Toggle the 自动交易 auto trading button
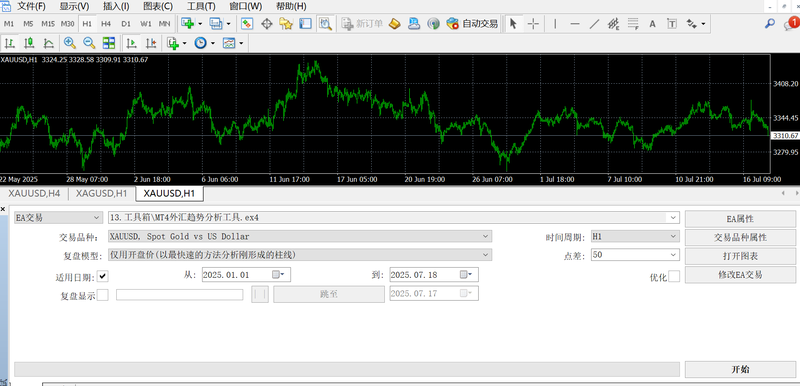 point(472,24)
